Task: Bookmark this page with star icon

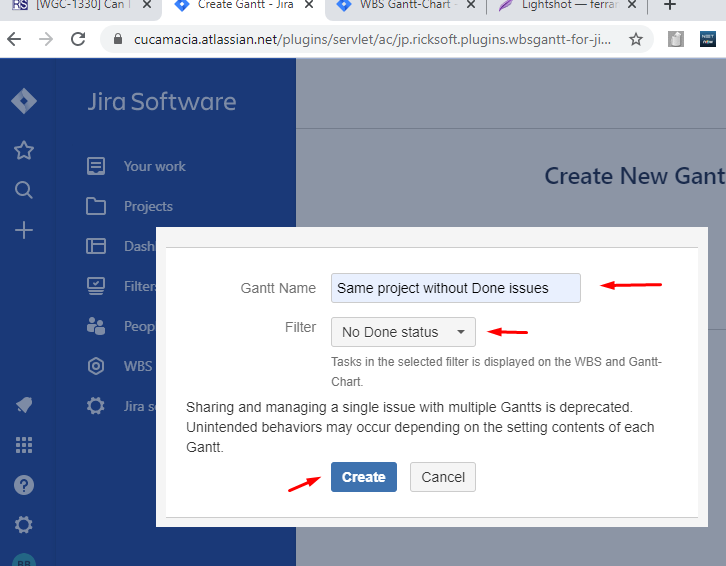Action: (x=636, y=40)
